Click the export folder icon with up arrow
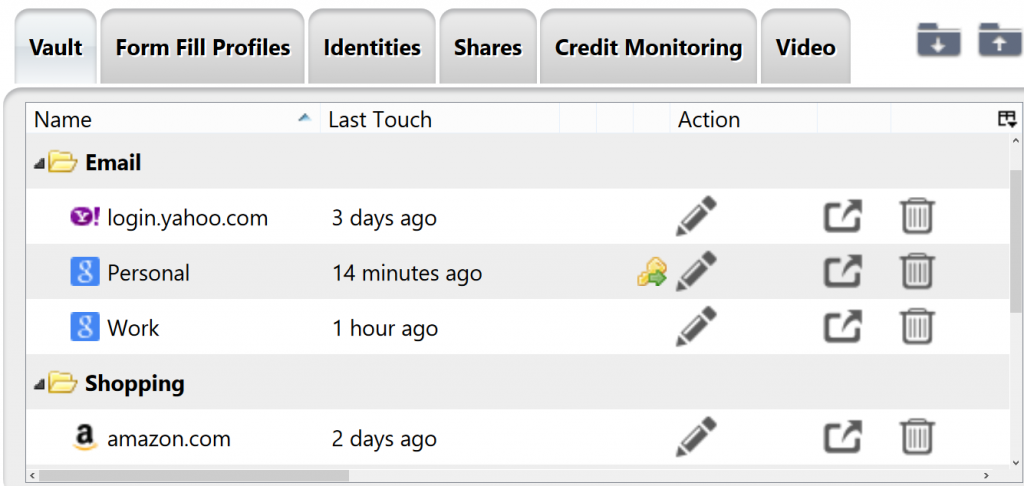The height and width of the screenshot is (486, 1024). [x=999, y=40]
